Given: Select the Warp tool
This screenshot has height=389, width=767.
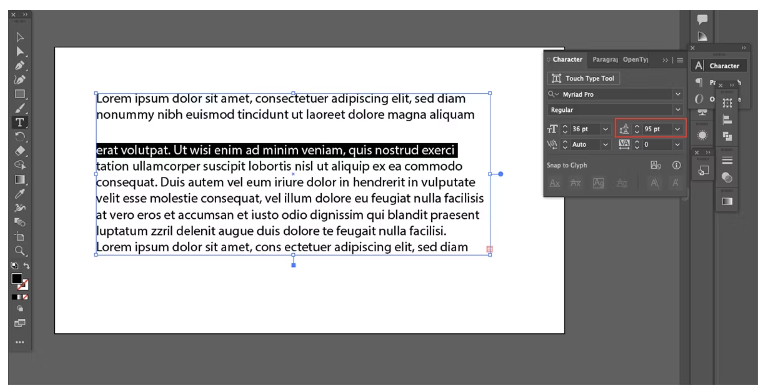Looking at the screenshot, I should tap(20, 208).
